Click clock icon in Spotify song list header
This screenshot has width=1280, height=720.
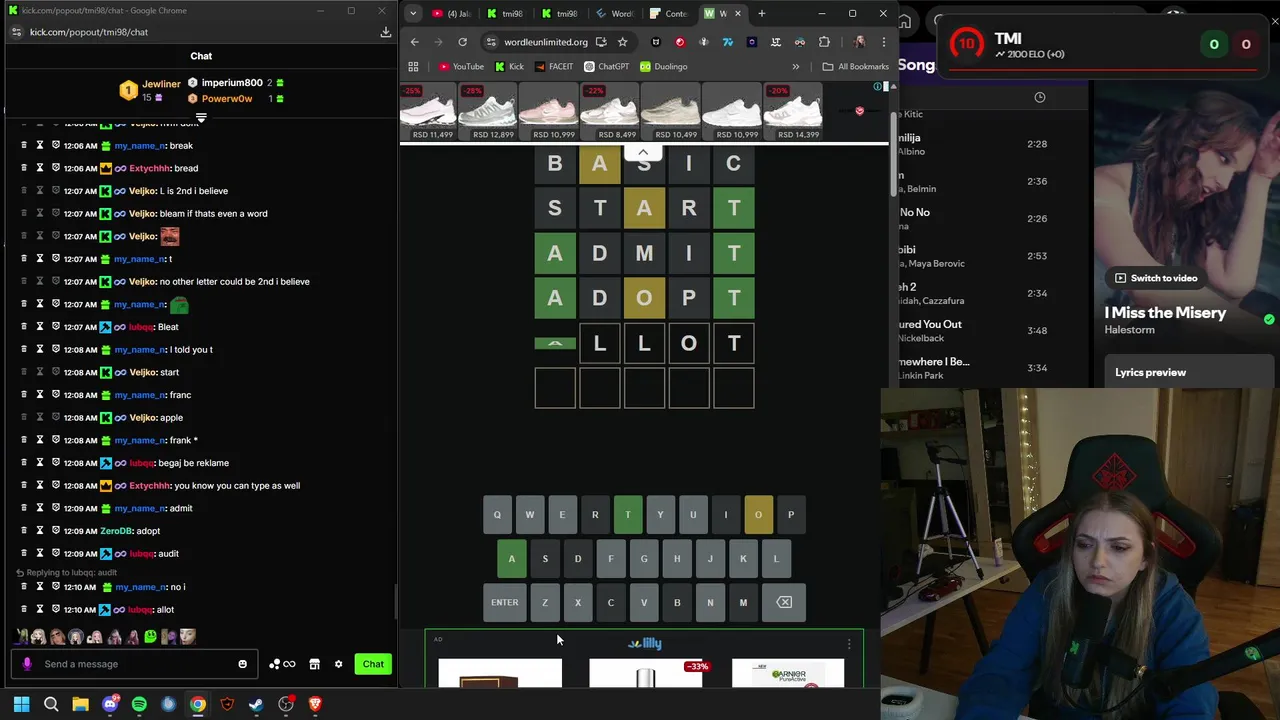pyautogui.click(x=1040, y=97)
